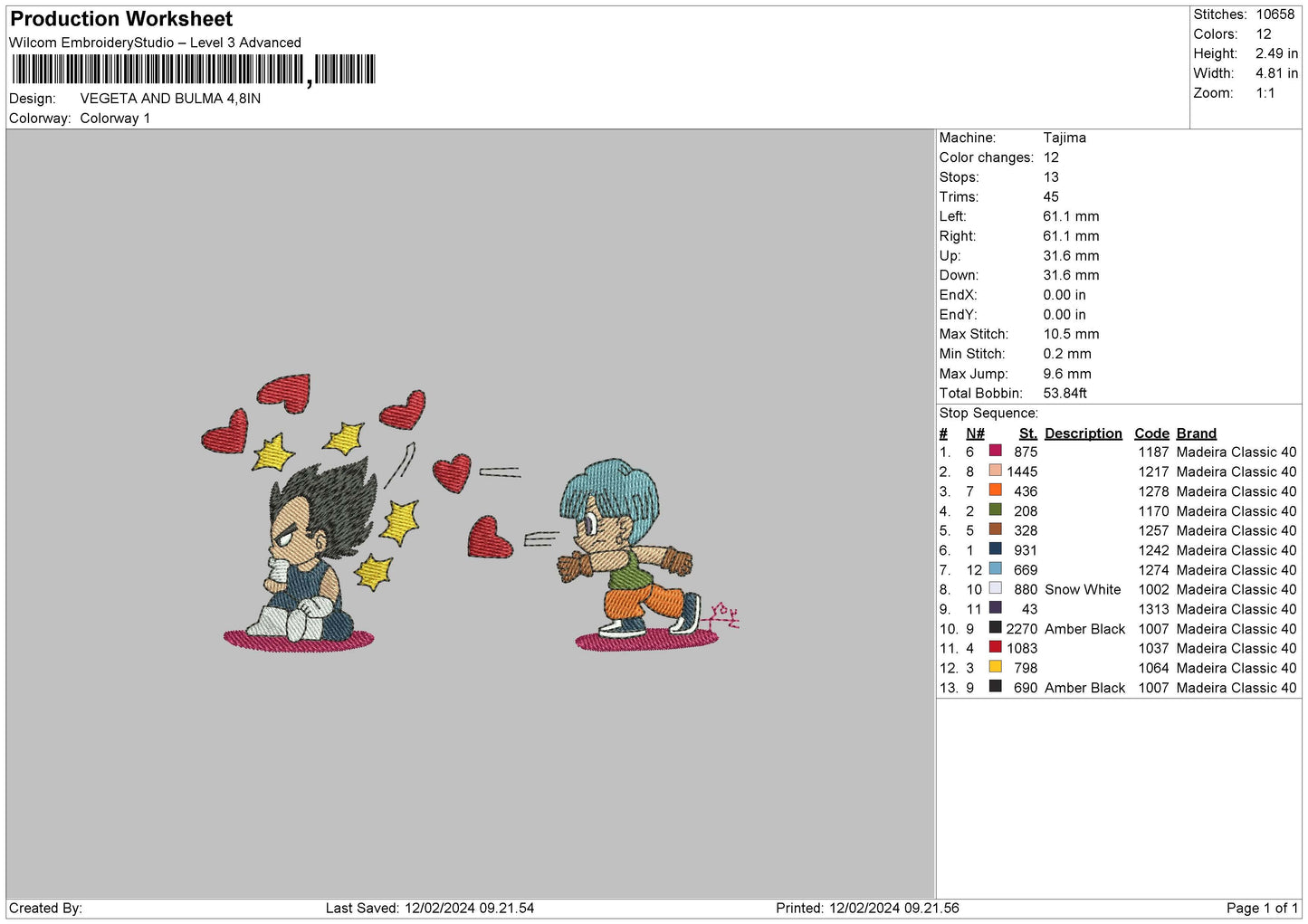This screenshot has height=924, width=1308.
Task: Click the orange swatch for stop 3
Action: click(x=995, y=491)
